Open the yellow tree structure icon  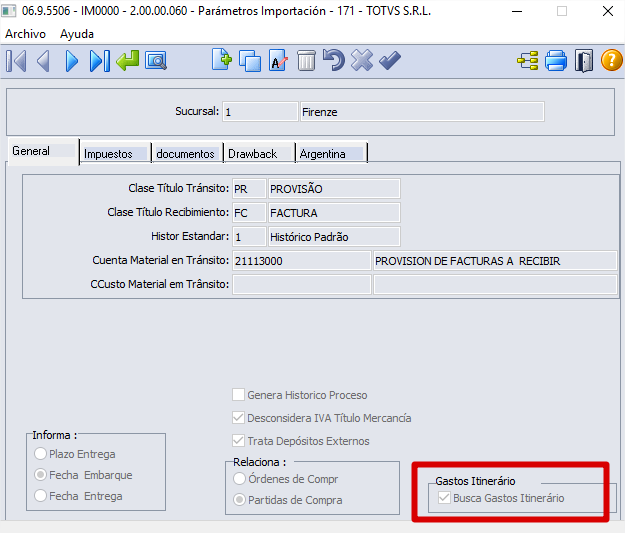click(x=528, y=61)
